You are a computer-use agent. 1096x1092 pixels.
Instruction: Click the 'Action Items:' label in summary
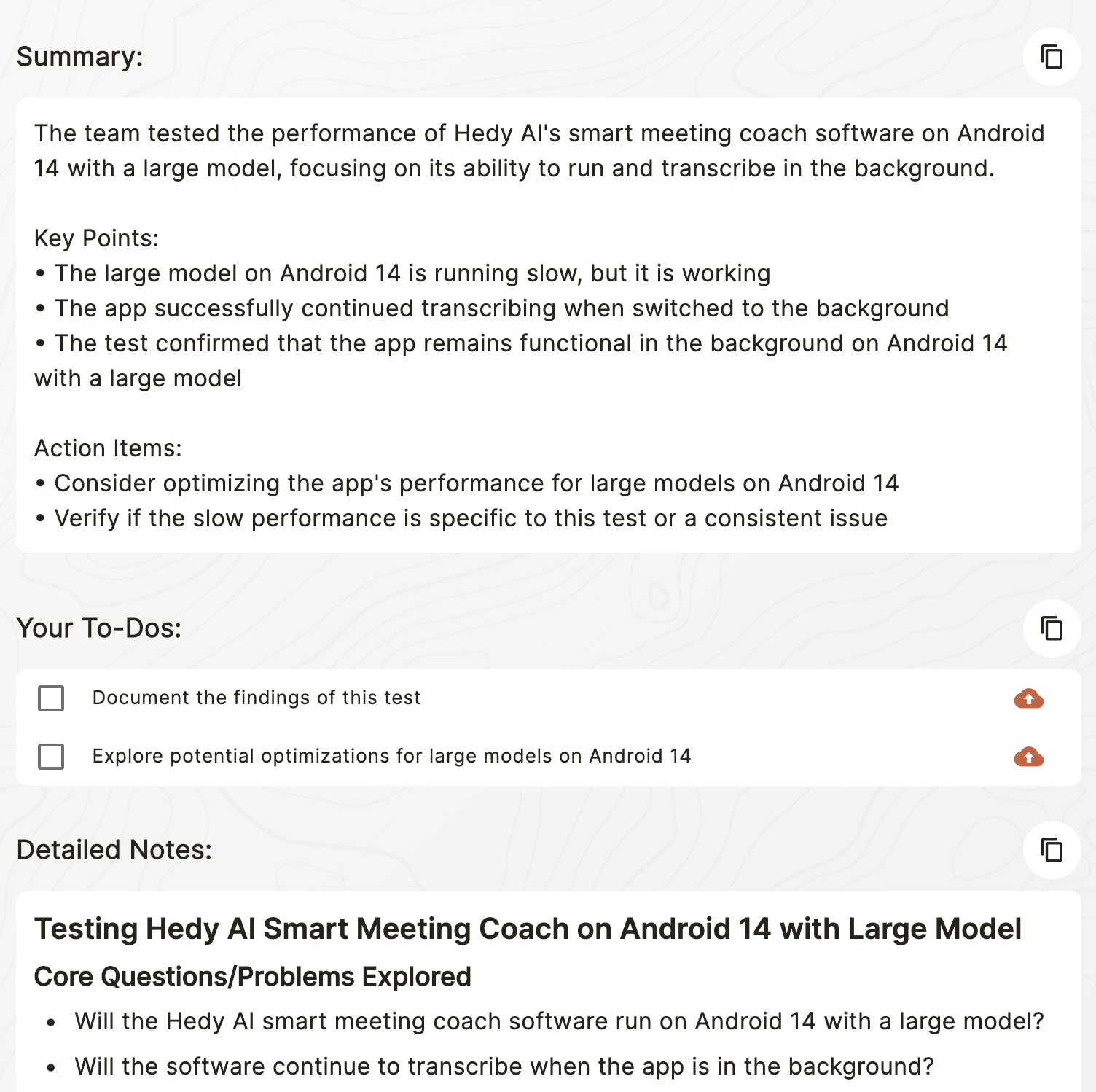click(x=108, y=448)
